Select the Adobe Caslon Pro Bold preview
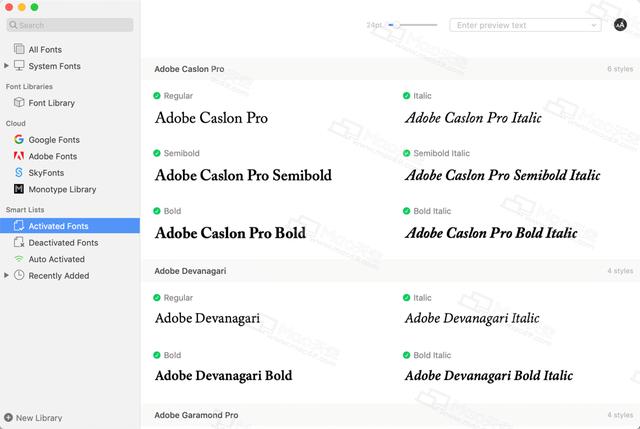Image resolution: width=640 pixels, height=429 pixels. pyautogui.click(x=230, y=233)
